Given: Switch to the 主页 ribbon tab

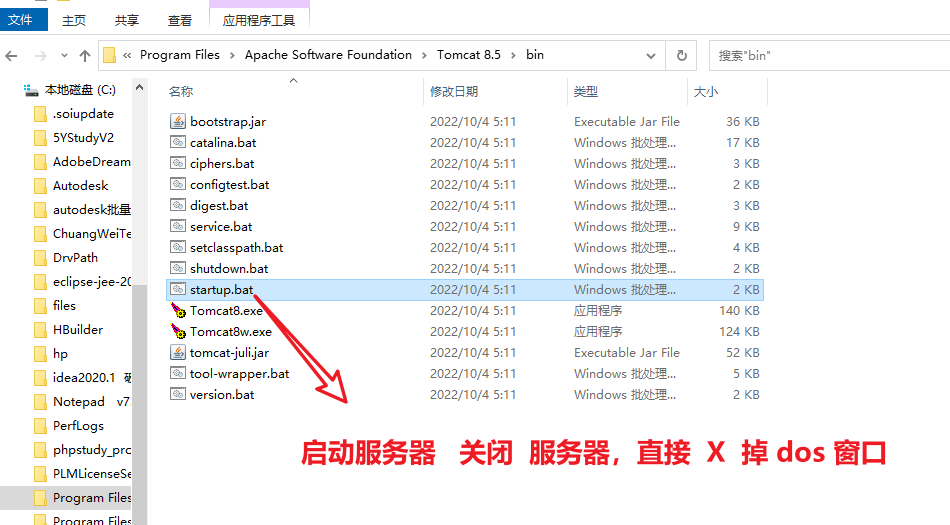Looking at the screenshot, I should click(x=74, y=21).
